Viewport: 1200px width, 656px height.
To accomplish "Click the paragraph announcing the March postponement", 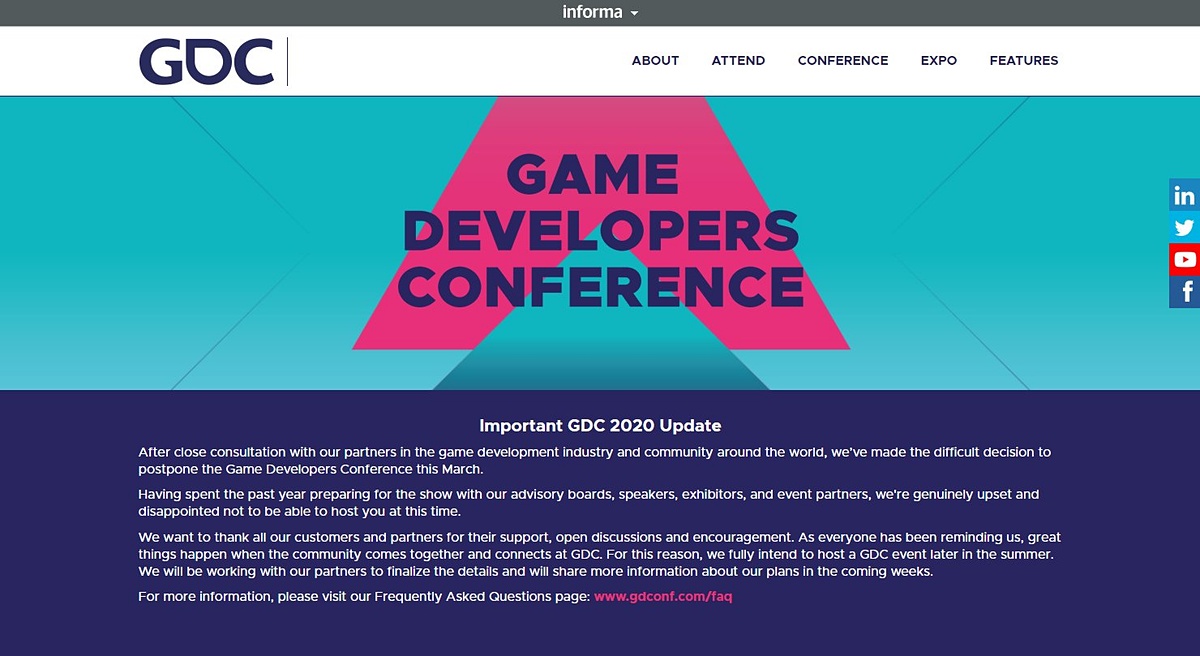I will pos(594,461).
